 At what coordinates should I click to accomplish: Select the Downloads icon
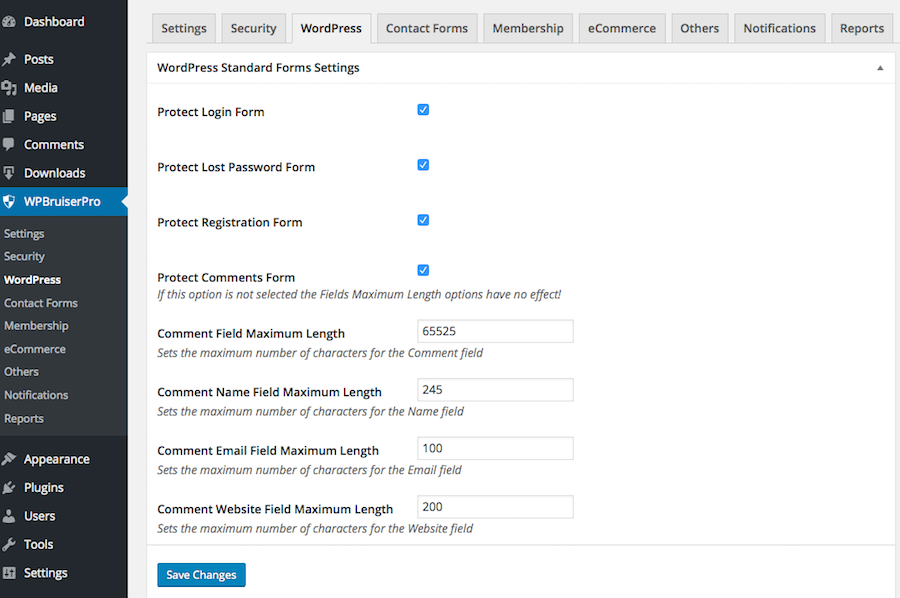point(14,172)
